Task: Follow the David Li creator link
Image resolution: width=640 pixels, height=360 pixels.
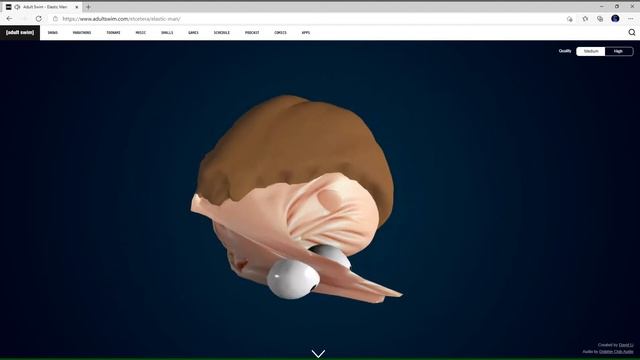Action: (626, 345)
